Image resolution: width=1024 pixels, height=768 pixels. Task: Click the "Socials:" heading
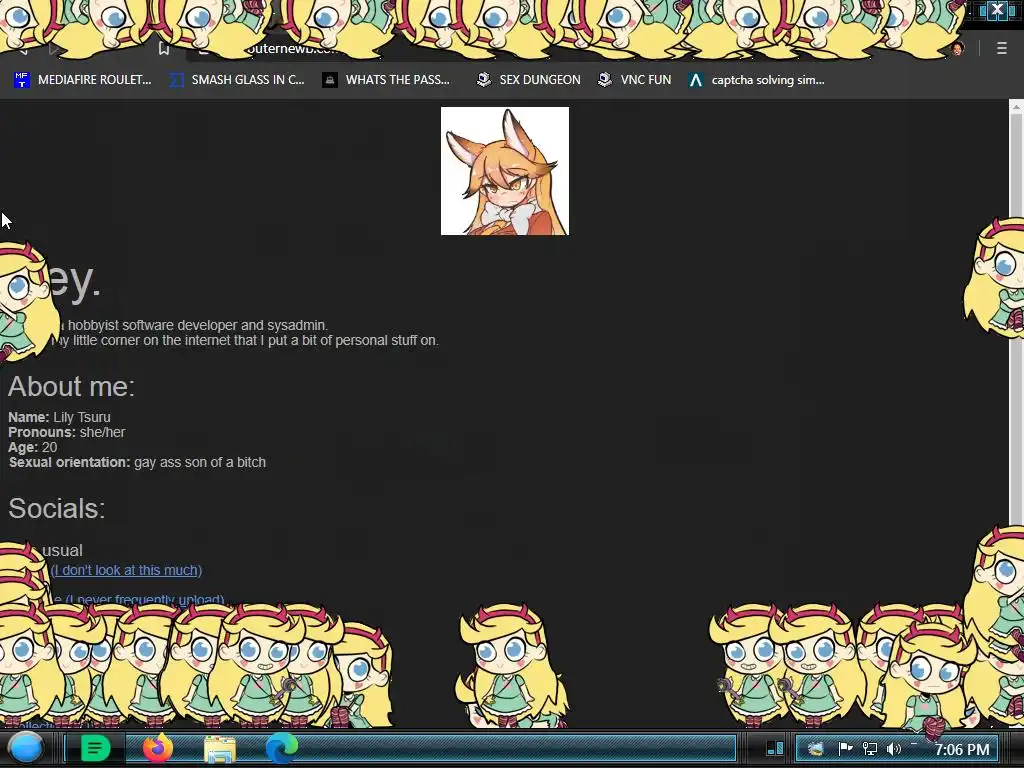pyautogui.click(x=57, y=508)
